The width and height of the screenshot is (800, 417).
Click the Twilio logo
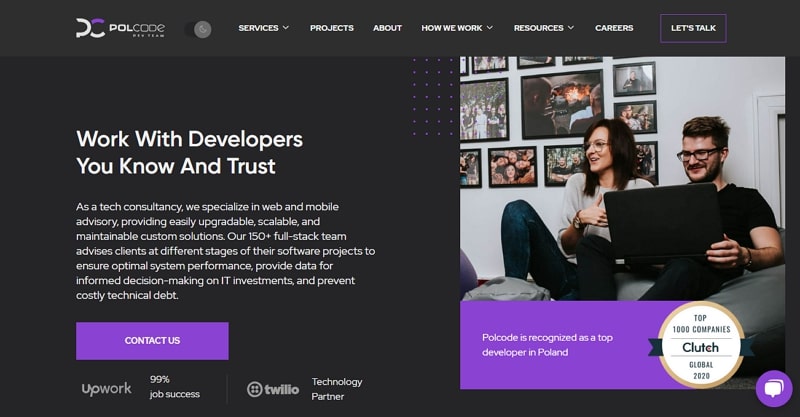pos(273,389)
